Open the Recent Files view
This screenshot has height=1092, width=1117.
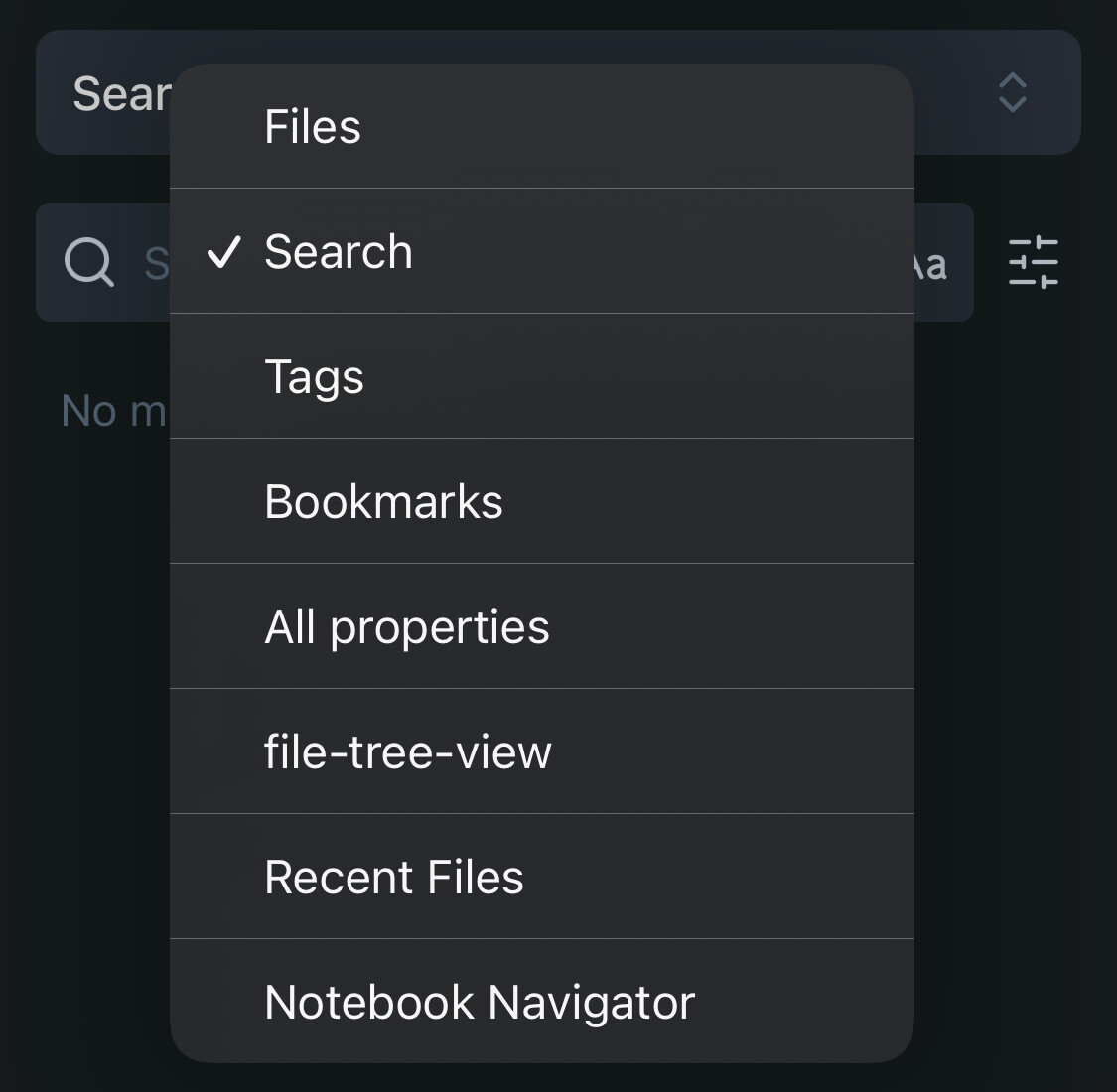coord(541,878)
